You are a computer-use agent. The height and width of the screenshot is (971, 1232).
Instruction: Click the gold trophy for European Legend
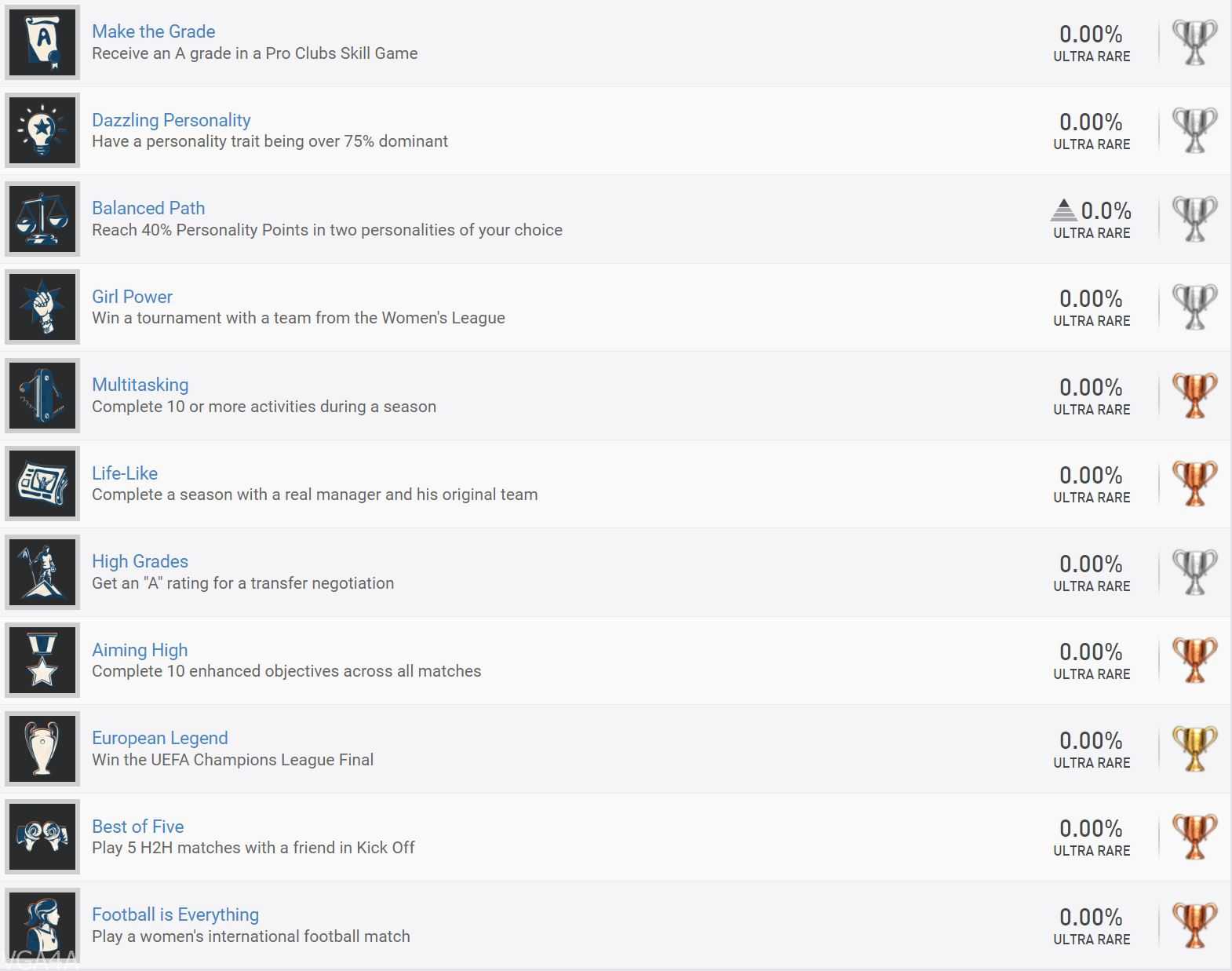[1194, 749]
